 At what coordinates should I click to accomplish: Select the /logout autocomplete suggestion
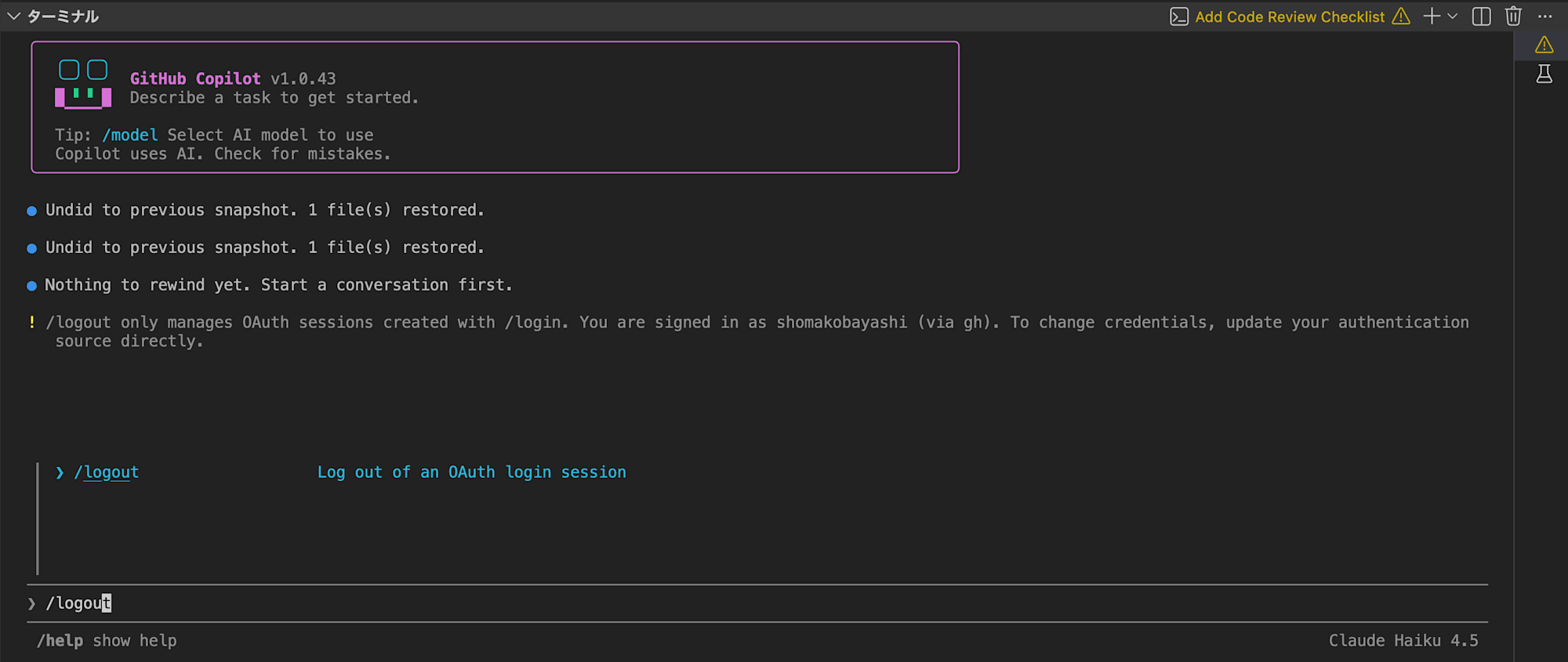[x=107, y=472]
